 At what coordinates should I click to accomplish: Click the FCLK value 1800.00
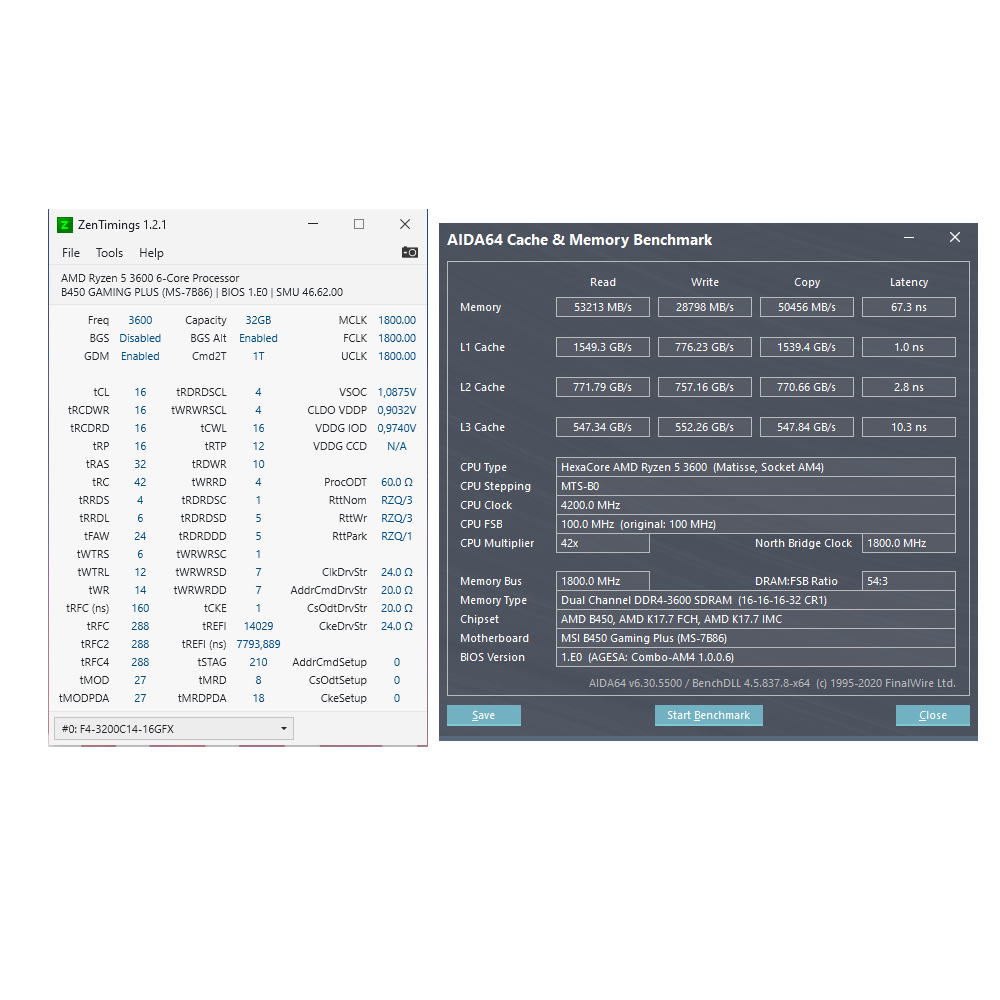(397, 338)
